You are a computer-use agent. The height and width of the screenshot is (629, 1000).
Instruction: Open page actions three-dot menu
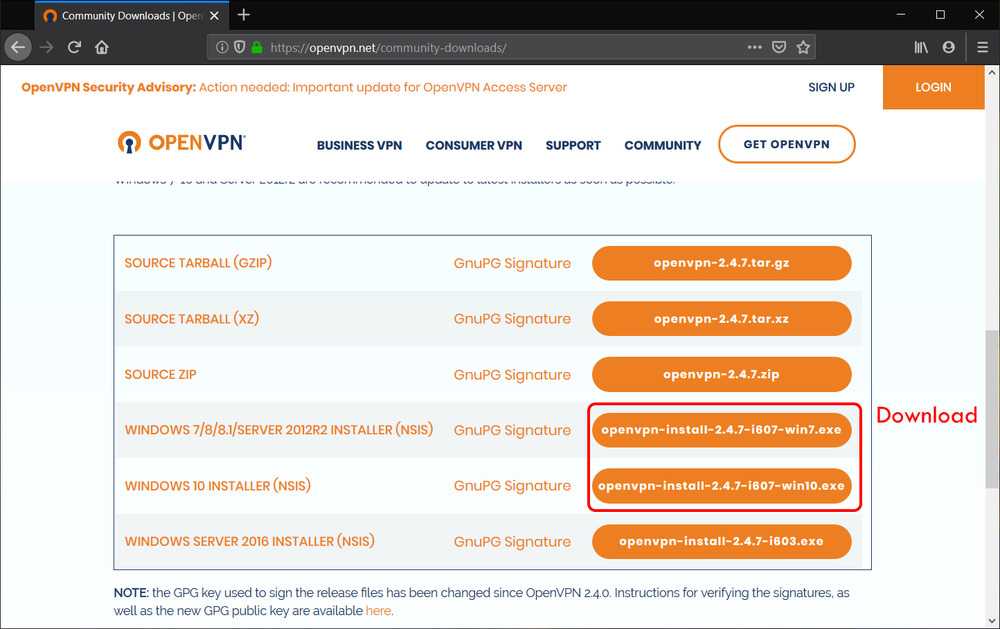(754, 47)
